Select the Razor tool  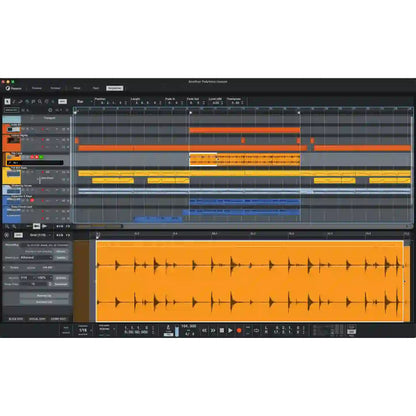pyautogui.click(x=27, y=101)
